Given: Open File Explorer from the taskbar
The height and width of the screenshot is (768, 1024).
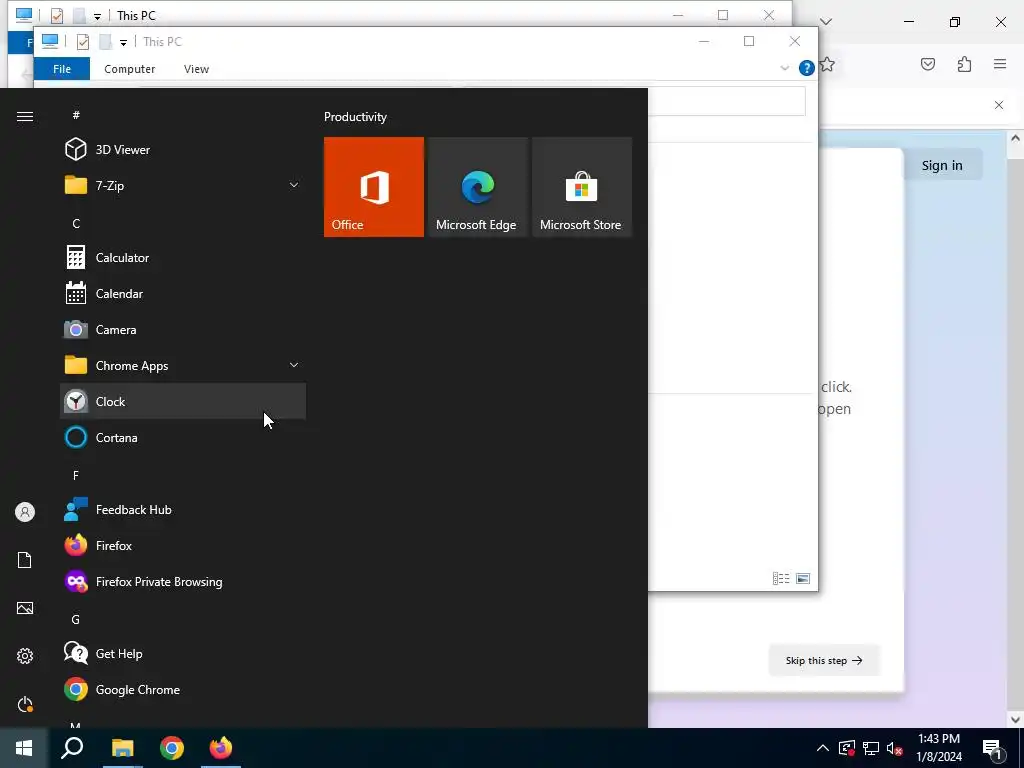Looking at the screenshot, I should [122, 748].
